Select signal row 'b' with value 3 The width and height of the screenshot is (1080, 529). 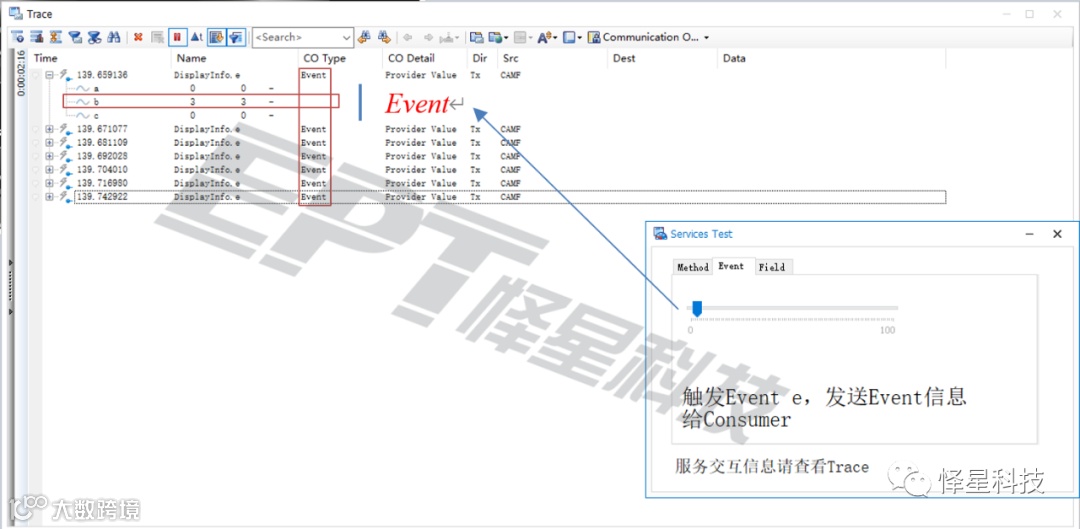201,101
